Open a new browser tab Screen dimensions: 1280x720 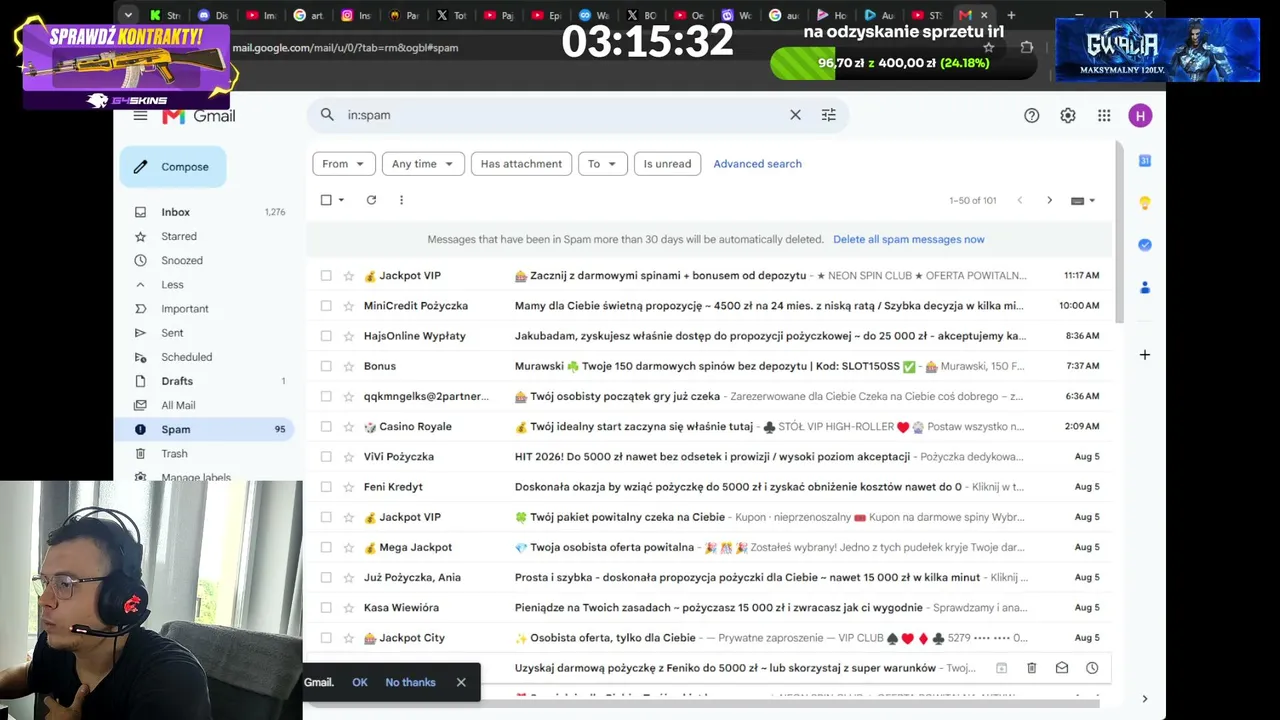(1011, 15)
